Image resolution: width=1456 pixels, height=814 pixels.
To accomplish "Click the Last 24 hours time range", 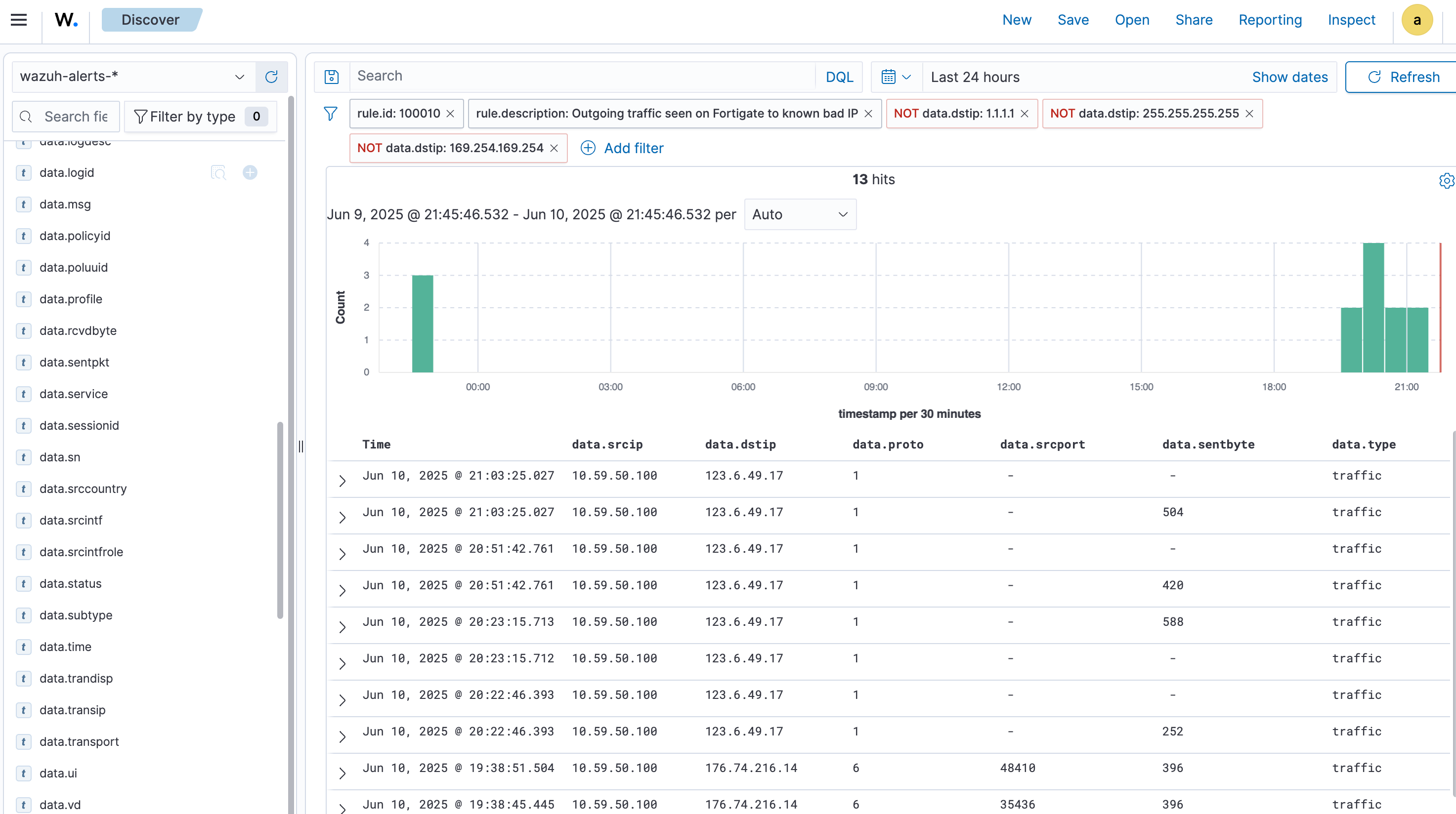I will pos(975,78).
